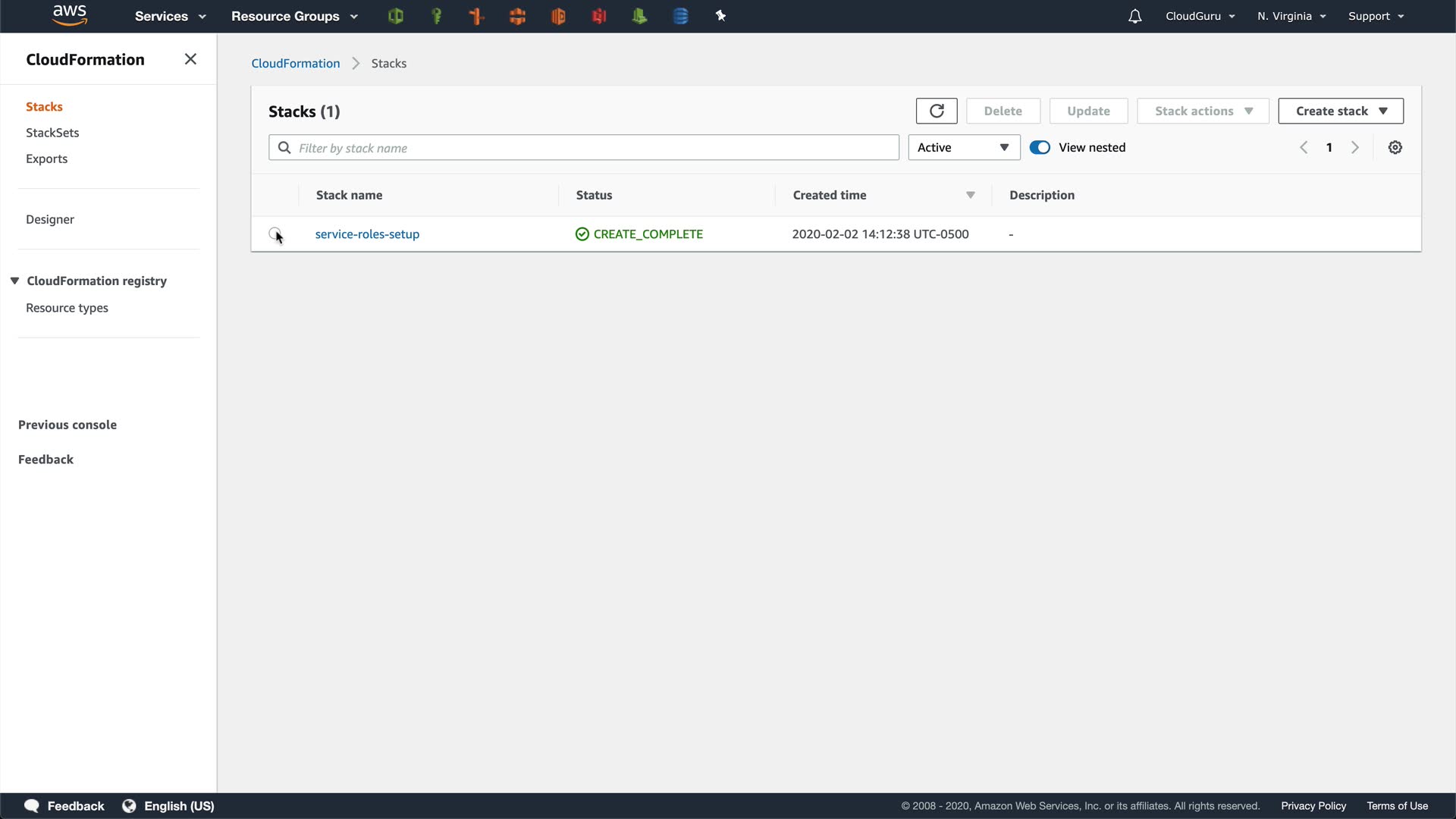This screenshot has height=819, width=1456.
Task: Open the Create stack dropdown
Action: tap(1340, 111)
